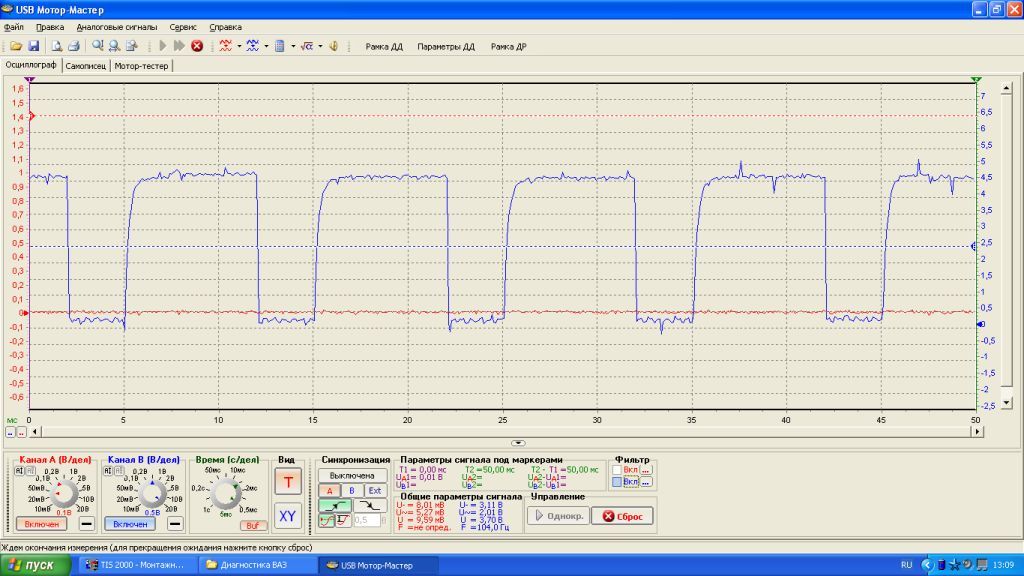Select sync source B
Viewport: 1024px width, 576px height.
(351, 491)
